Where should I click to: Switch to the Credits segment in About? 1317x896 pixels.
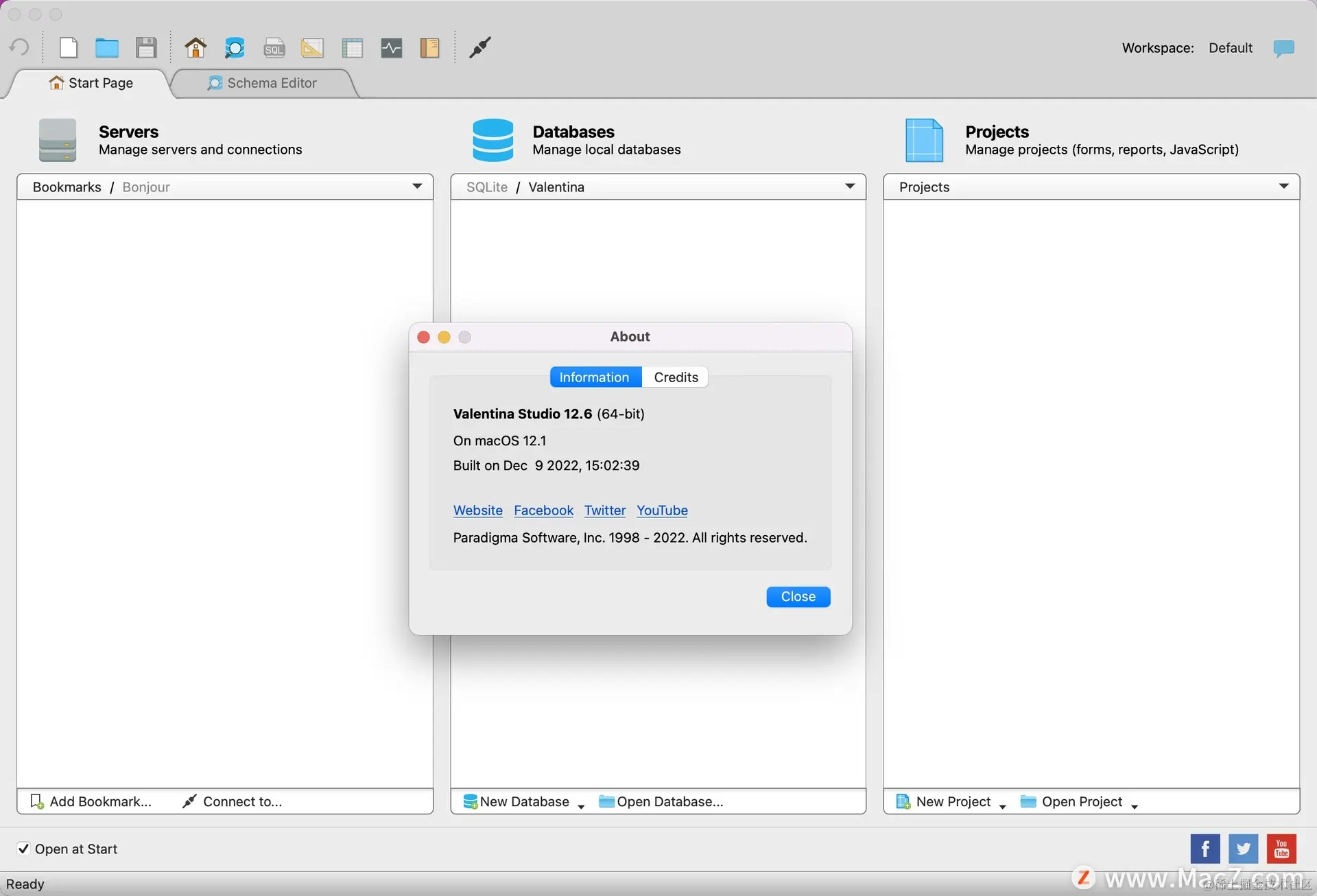(676, 377)
